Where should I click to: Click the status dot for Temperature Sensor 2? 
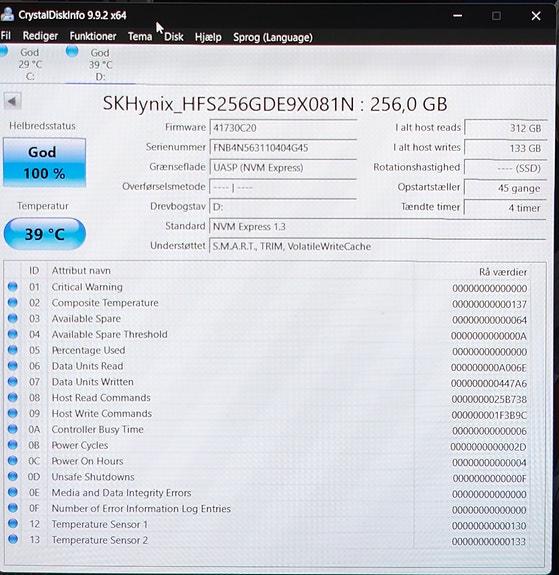pos(12,539)
